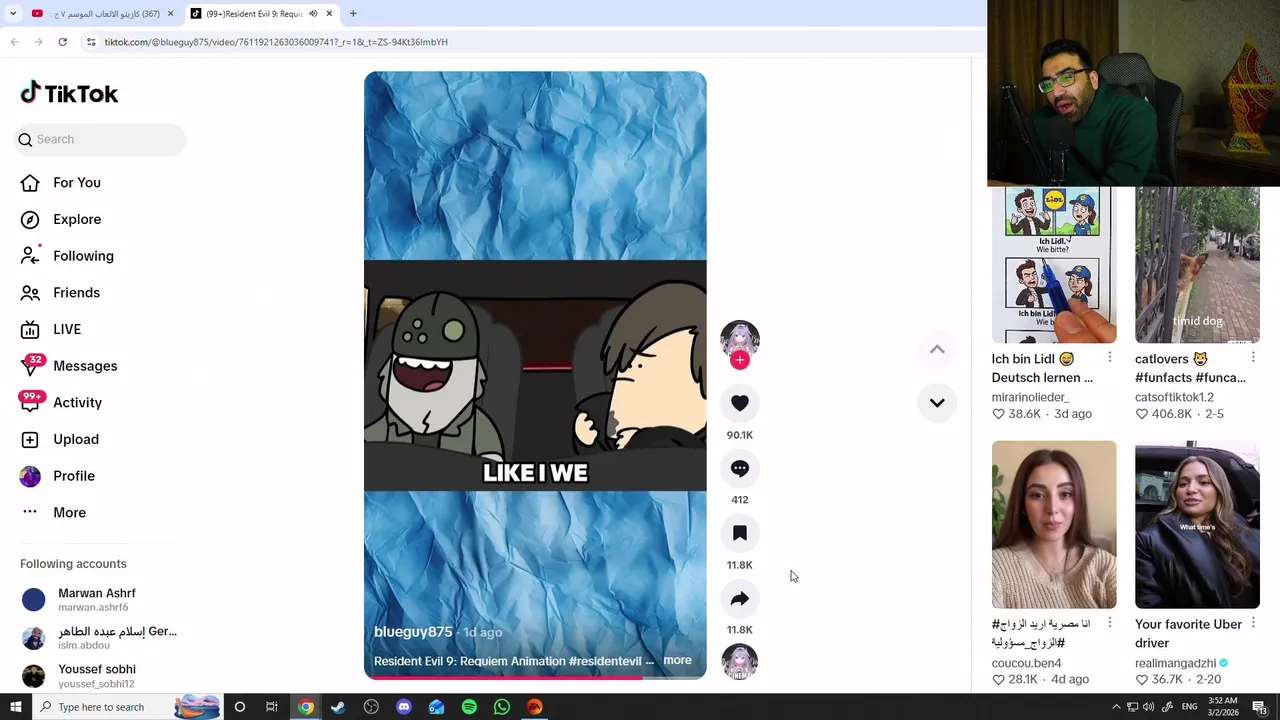Reload the page
The height and width of the screenshot is (720, 1280).
(x=62, y=42)
